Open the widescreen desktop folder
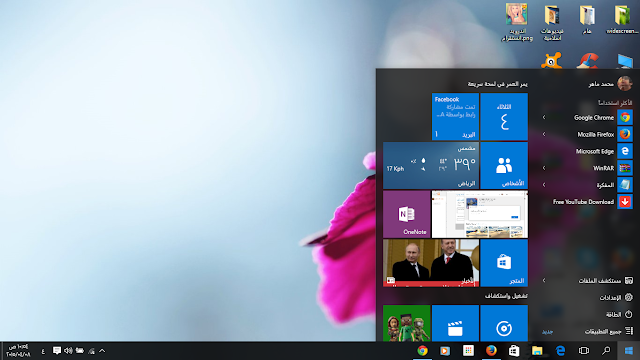This screenshot has width=640, height=360. (622, 19)
